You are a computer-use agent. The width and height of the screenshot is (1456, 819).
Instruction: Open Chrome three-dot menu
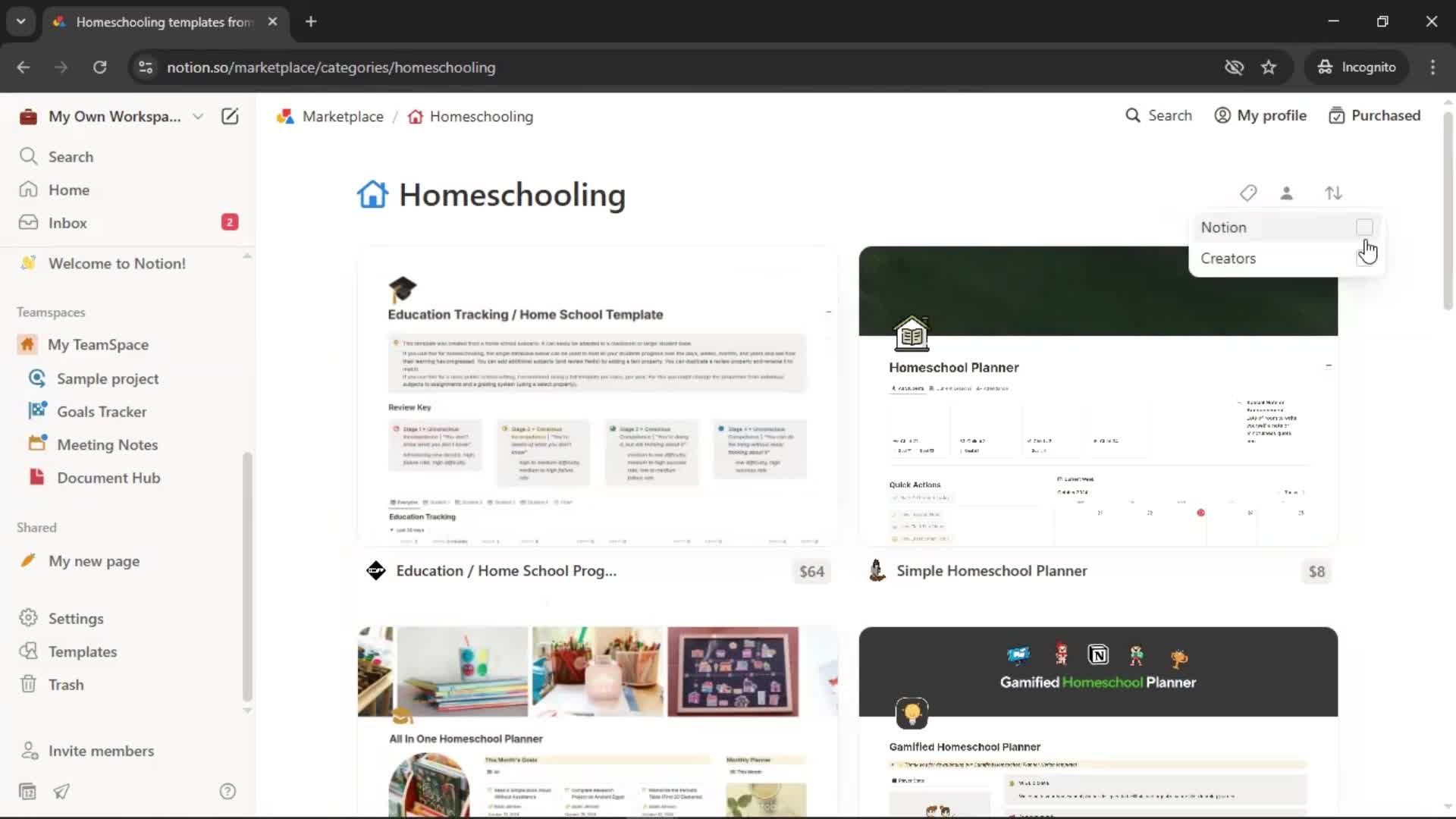tap(1432, 67)
